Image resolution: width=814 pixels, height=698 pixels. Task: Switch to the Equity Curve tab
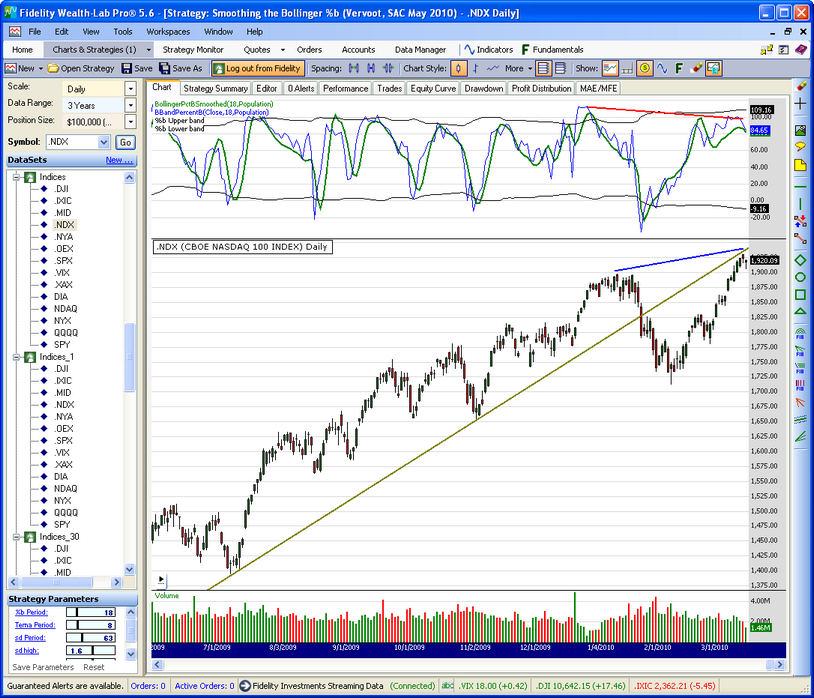[432, 88]
